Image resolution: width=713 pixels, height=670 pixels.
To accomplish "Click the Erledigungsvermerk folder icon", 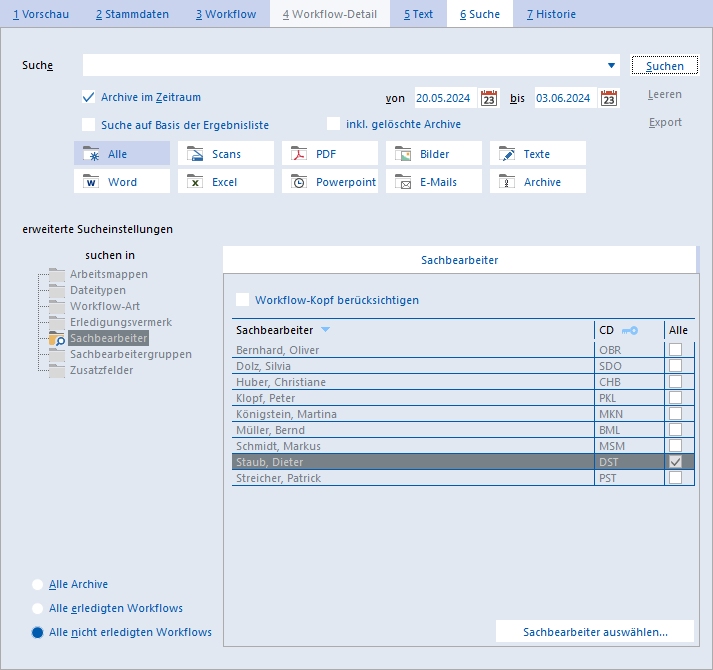I will [x=57, y=322].
